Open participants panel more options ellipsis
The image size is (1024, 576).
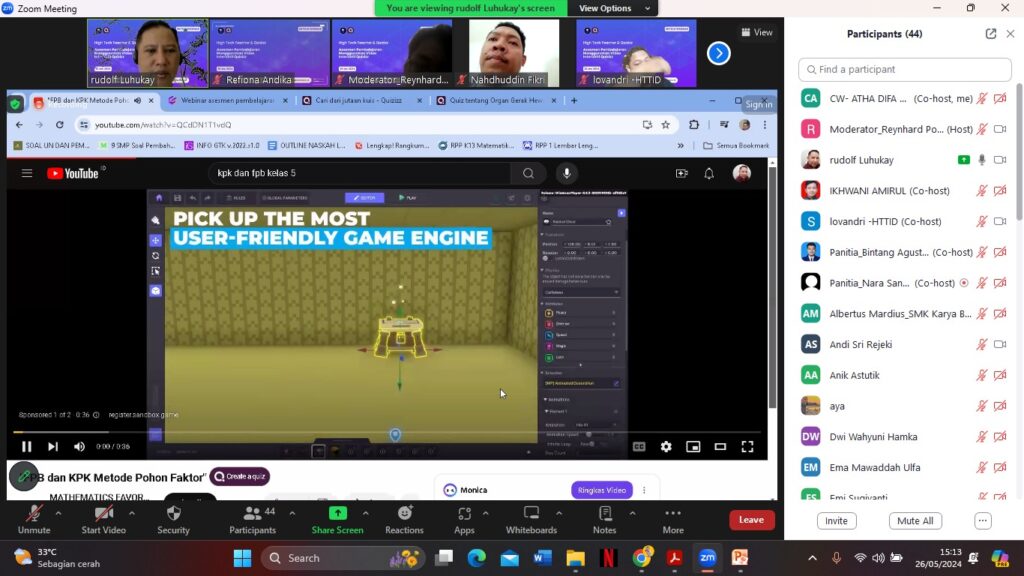pyautogui.click(x=983, y=521)
